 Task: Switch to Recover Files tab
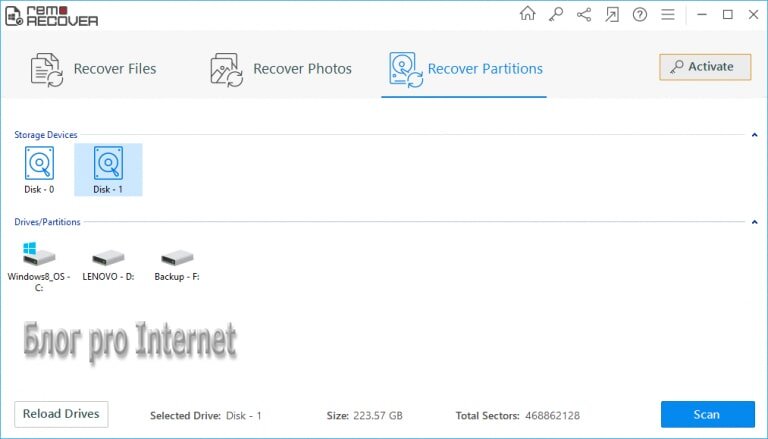(x=93, y=70)
